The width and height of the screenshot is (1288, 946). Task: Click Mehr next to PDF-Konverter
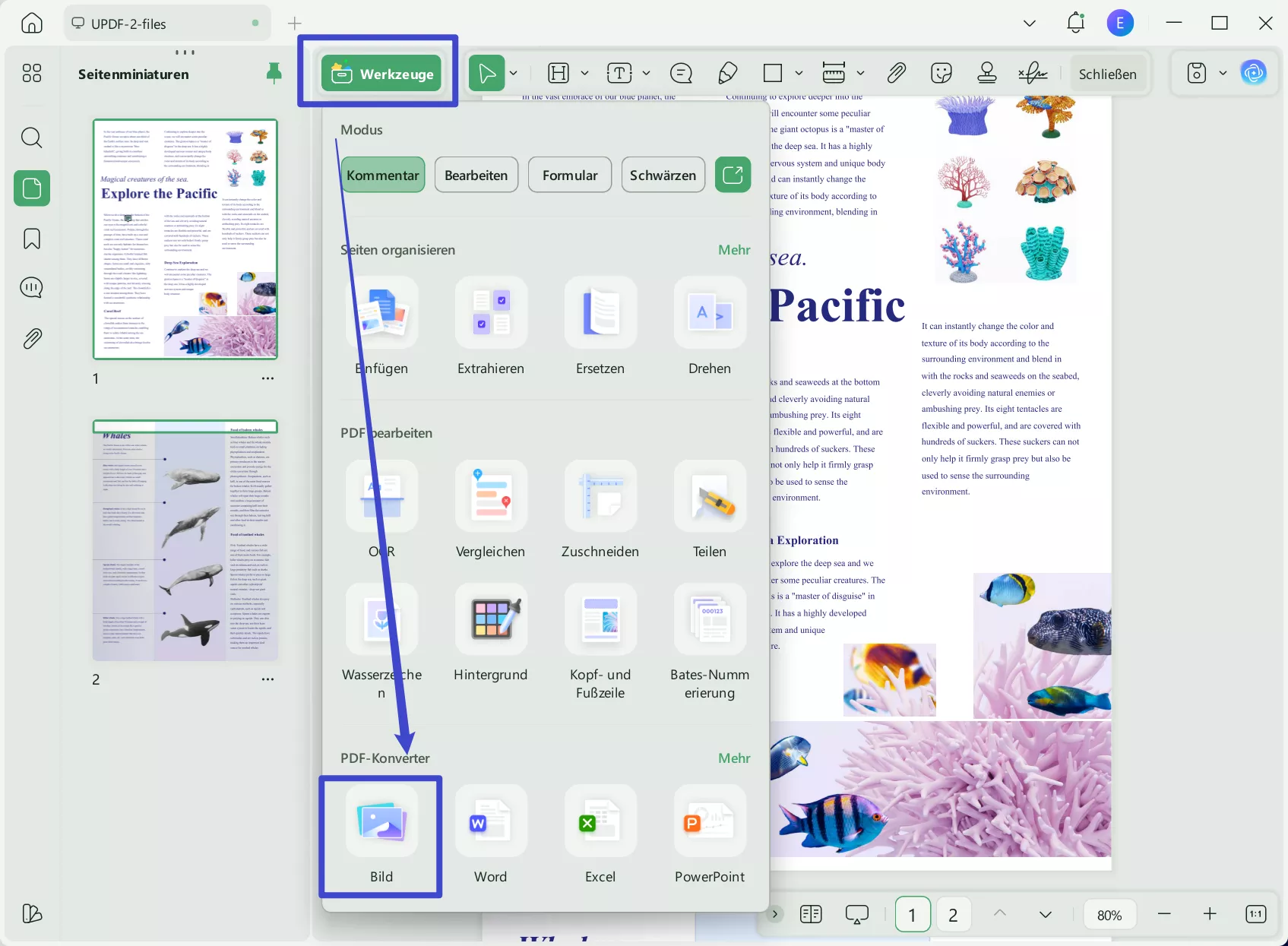click(x=734, y=758)
